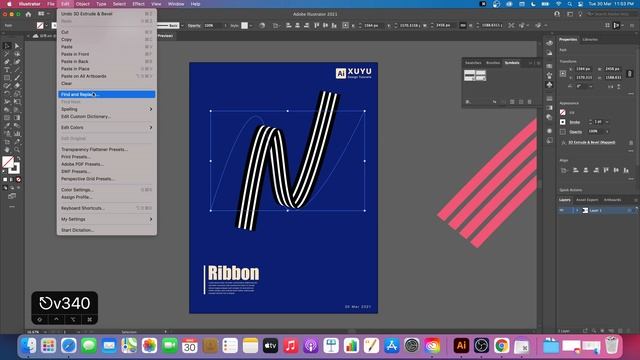Viewport: 640px width, 360px height.
Task: Select the Layer 1 row in Layers
Action: [x=597, y=211]
